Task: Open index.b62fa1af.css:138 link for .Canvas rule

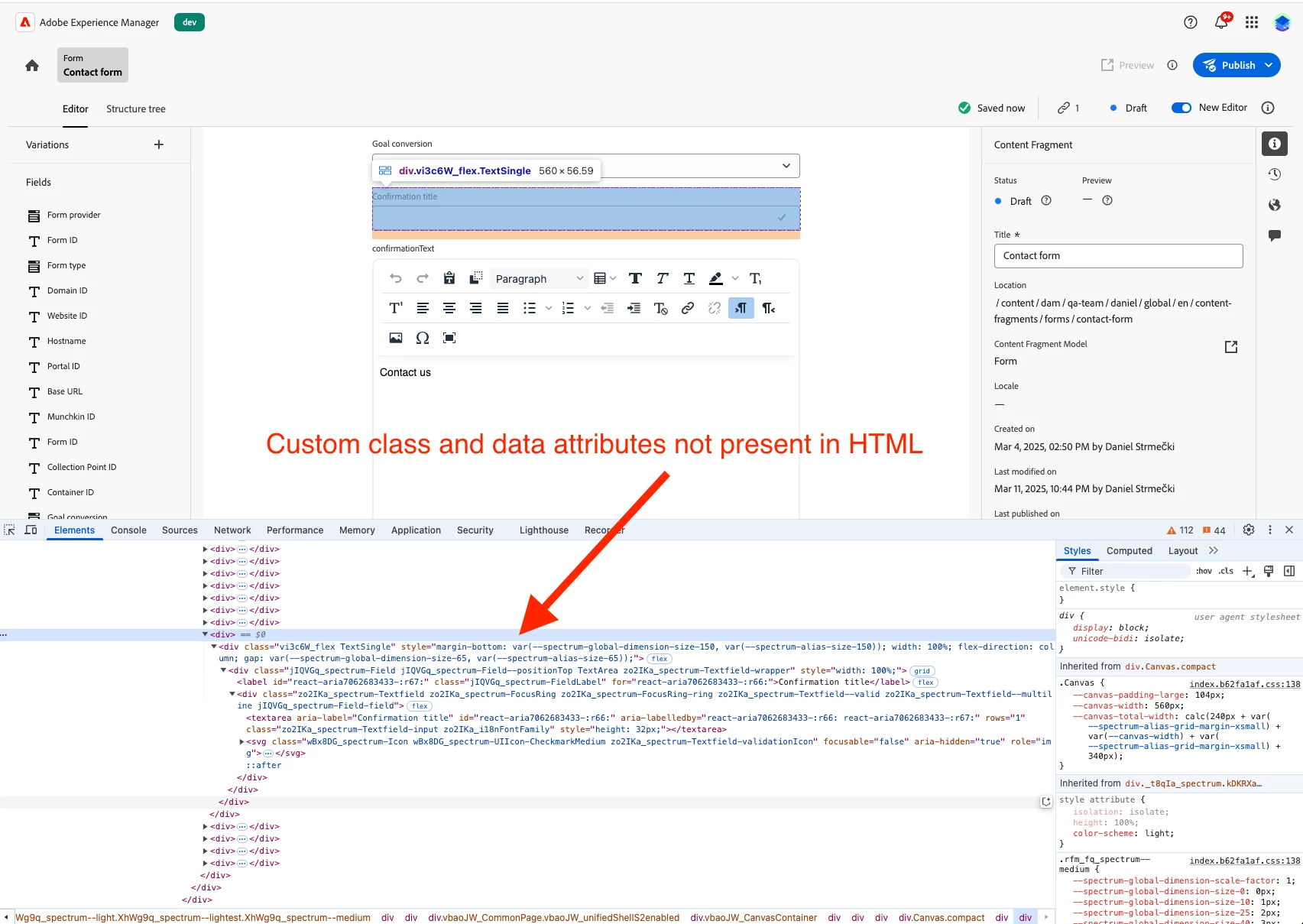Action: [1245, 684]
